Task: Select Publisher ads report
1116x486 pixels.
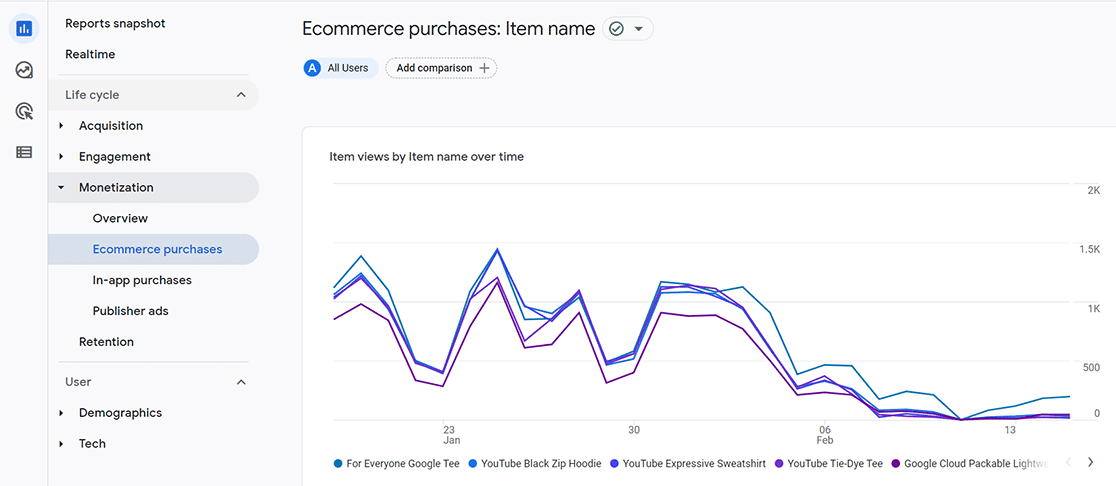Action: [x=130, y=311]
